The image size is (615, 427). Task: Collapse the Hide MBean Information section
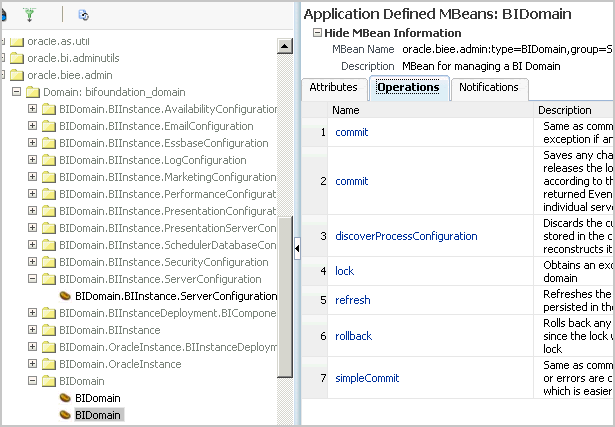[318, 33]
